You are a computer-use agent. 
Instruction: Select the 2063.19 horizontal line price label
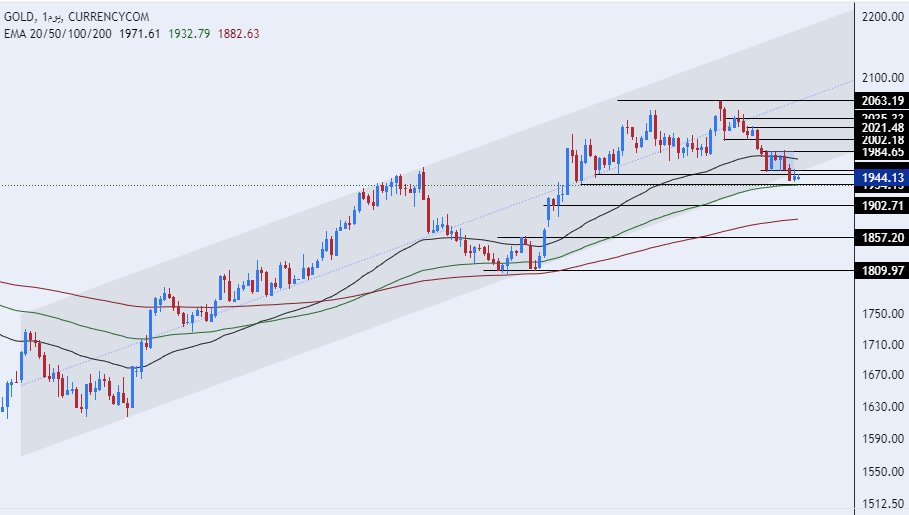pos(883,100)
